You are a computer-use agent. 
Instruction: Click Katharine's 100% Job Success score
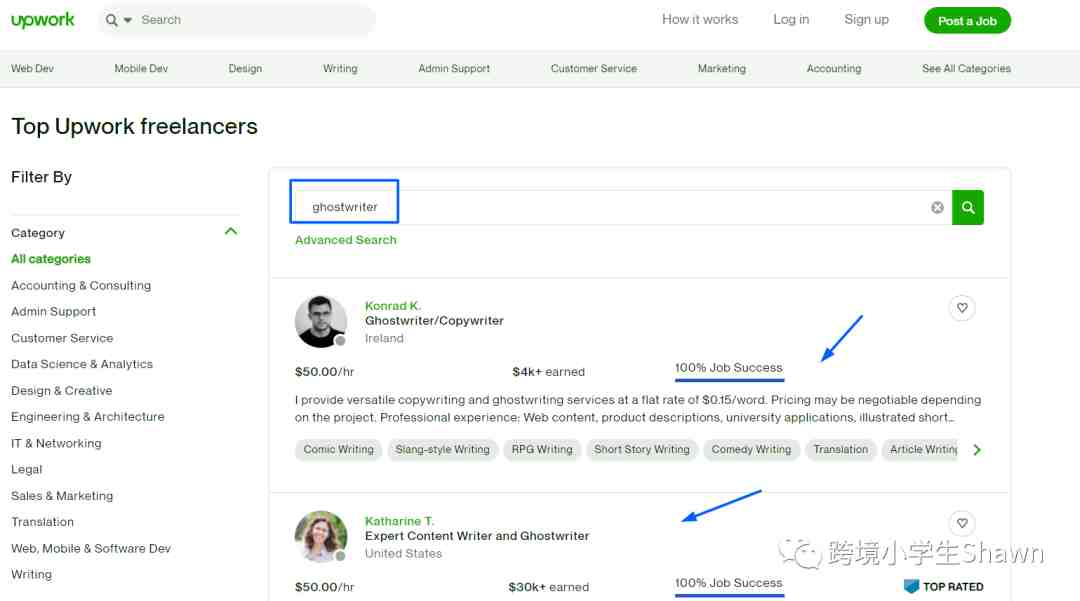click(729, 583)
